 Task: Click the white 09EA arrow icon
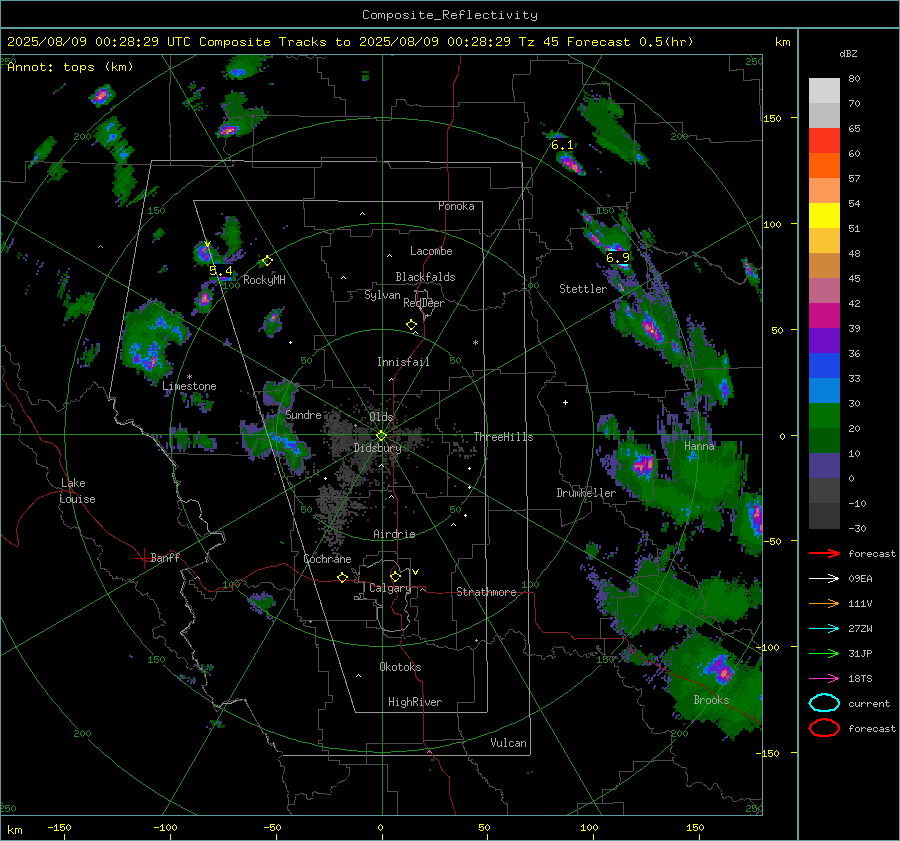[x=824, y=579]
